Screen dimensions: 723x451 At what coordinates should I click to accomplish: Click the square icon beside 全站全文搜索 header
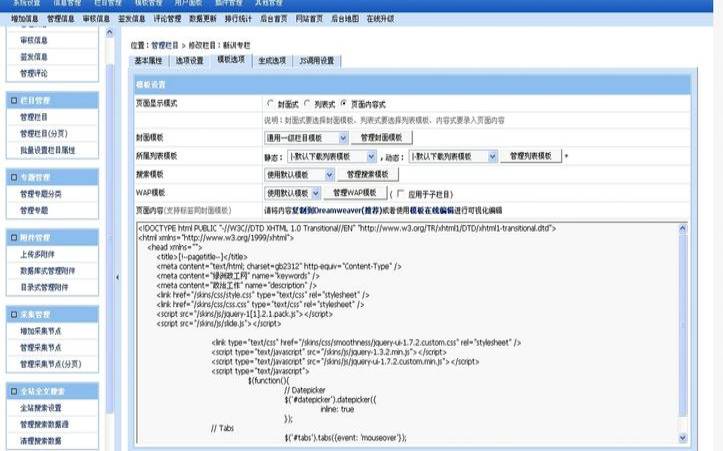coord(12,390)
